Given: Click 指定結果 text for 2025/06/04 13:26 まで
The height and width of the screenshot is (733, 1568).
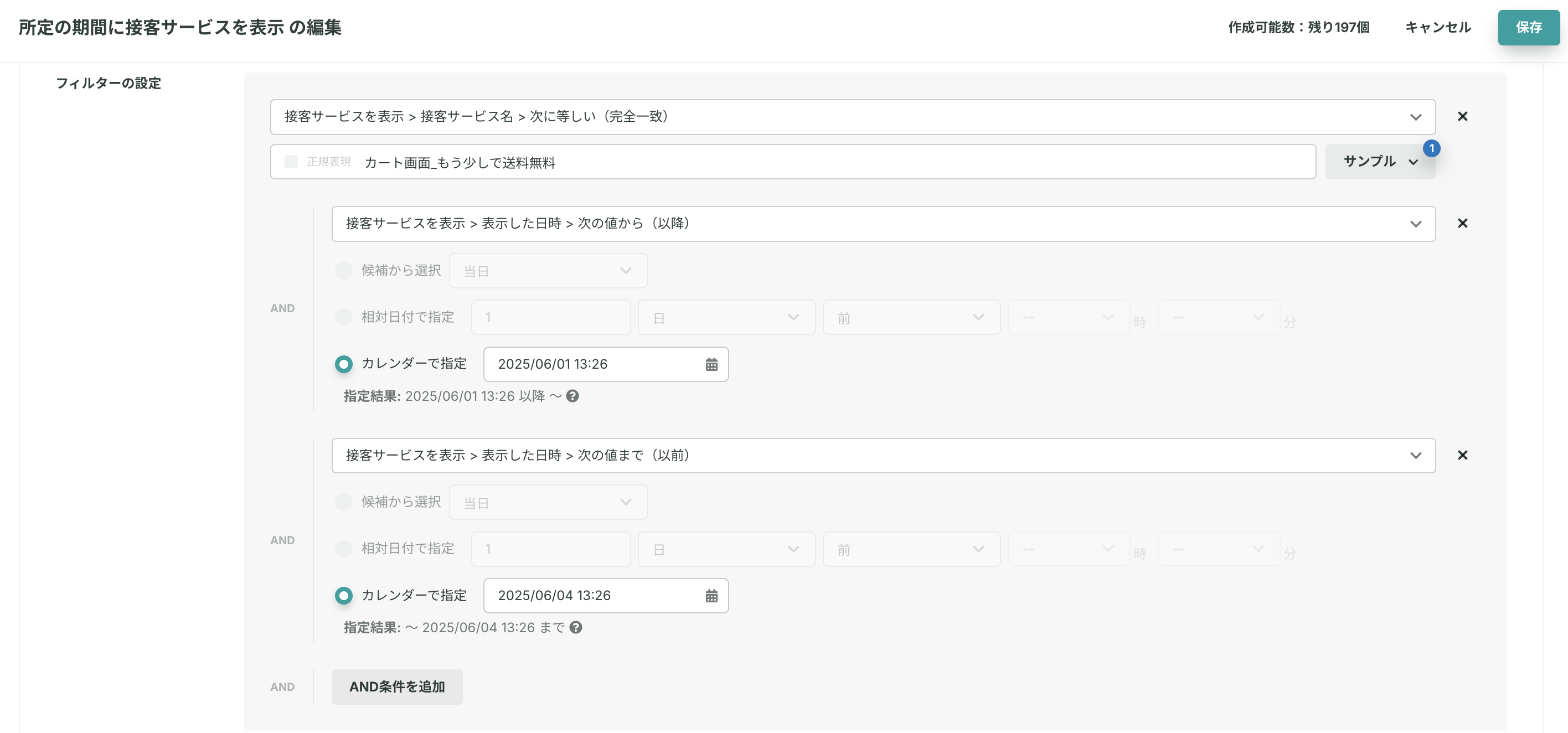Looking at the screenshot, I should coord(454,628).
